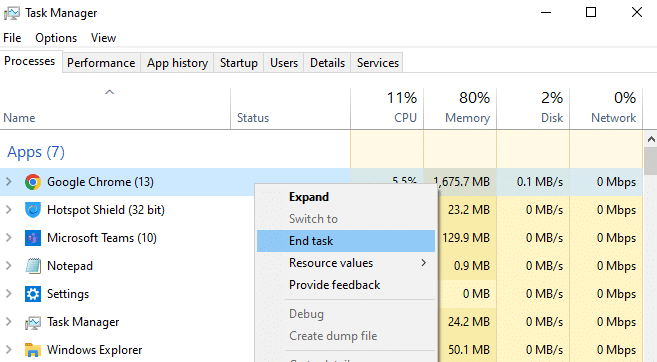
Task: Click the 1,675.7 MB memory value
Action: click(461, 182)
